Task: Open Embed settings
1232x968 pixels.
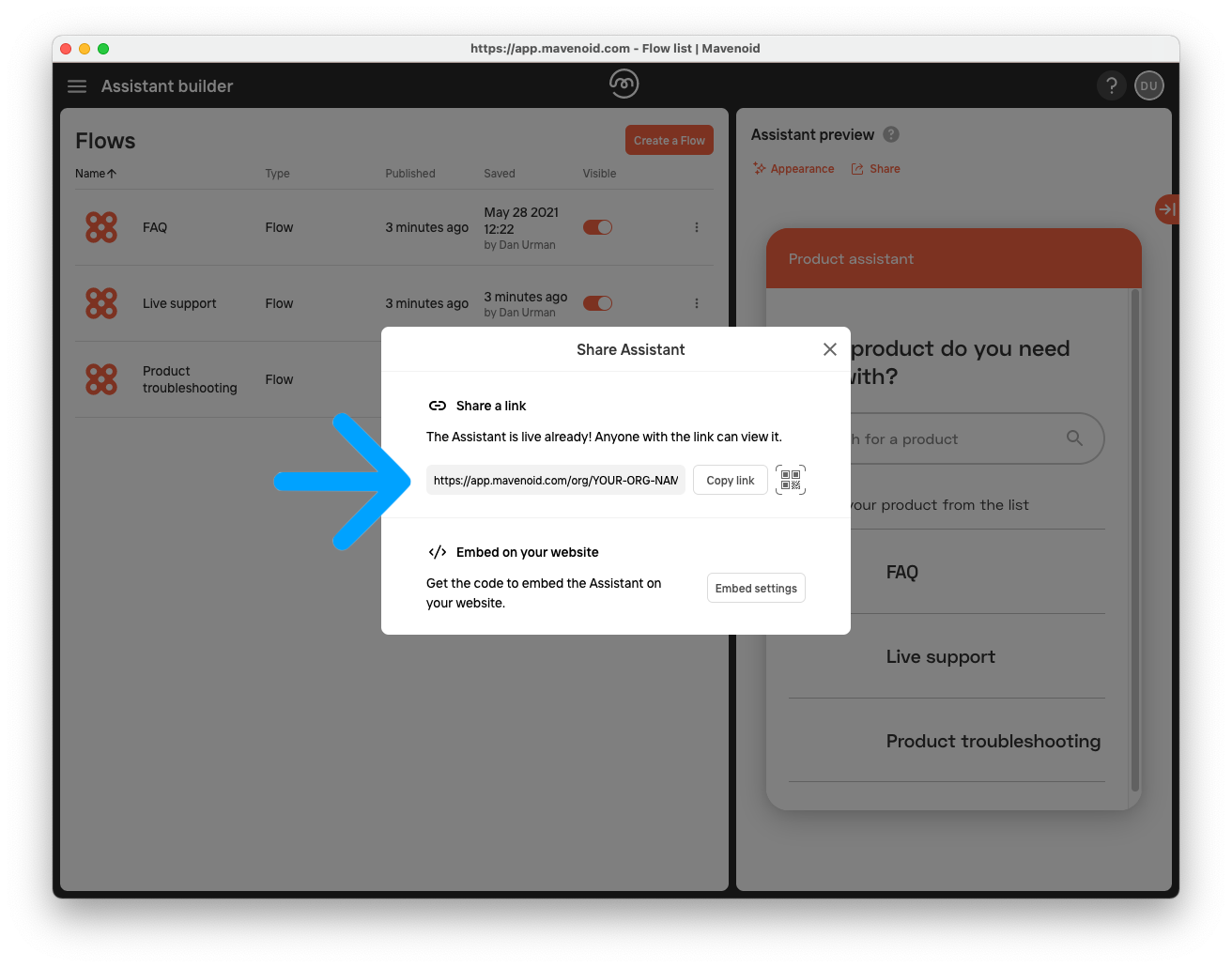Action: point(756,588)
